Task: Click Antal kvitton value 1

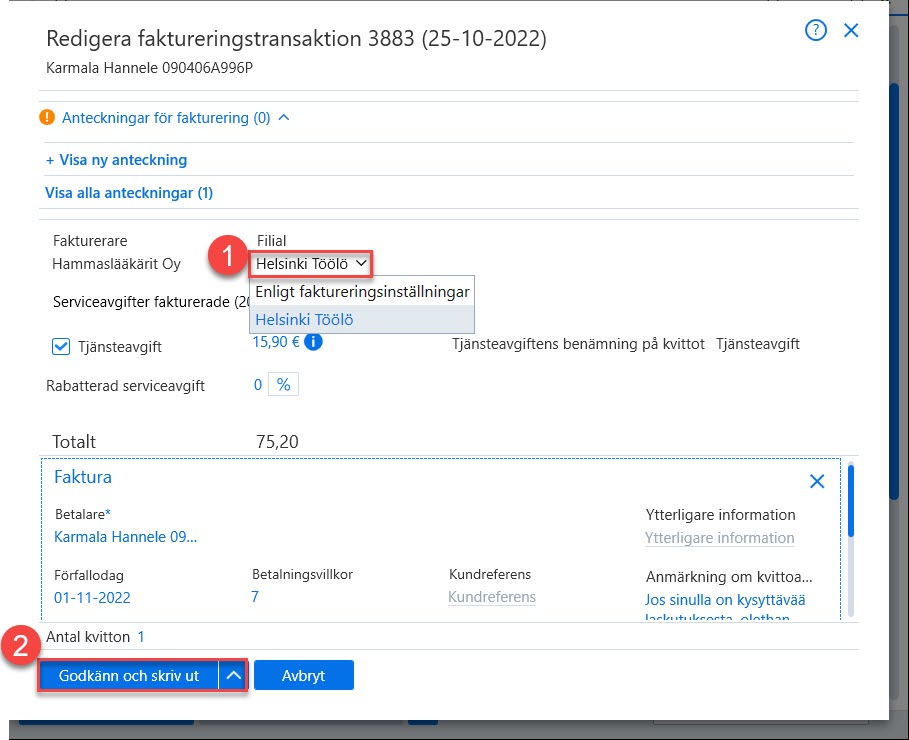Action: (141, 637)
